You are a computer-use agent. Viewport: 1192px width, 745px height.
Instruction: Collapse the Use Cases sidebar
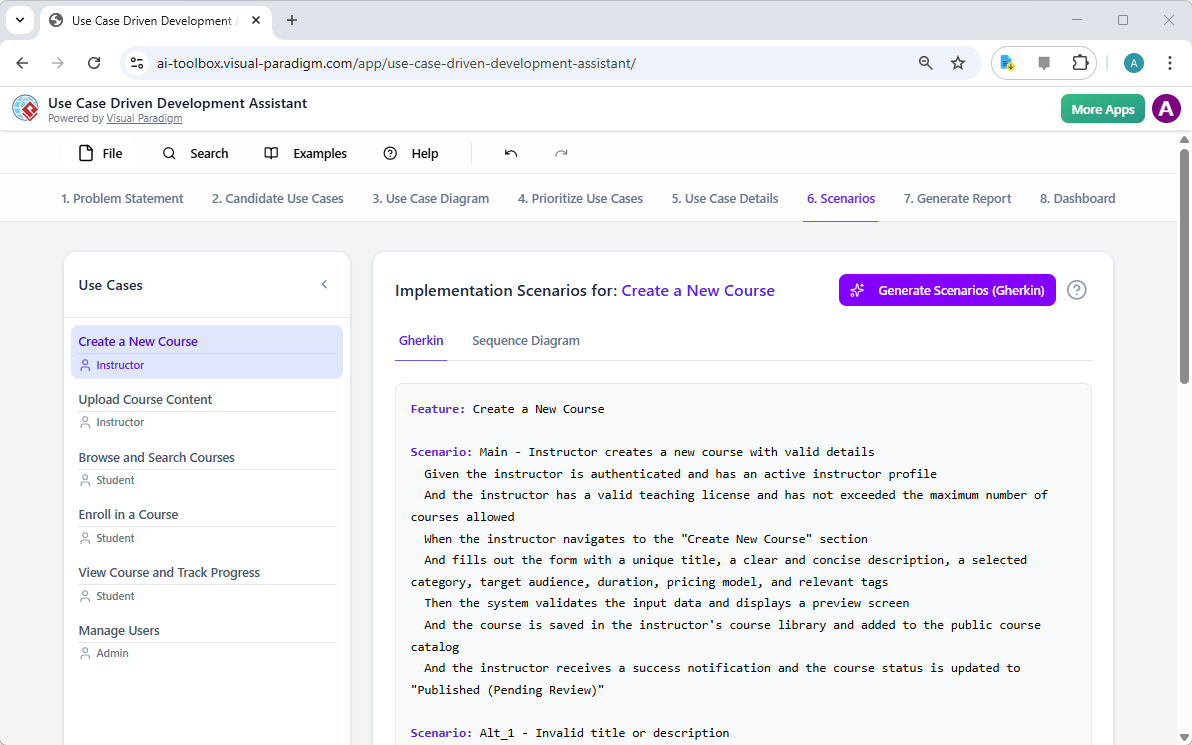point(324,284)
